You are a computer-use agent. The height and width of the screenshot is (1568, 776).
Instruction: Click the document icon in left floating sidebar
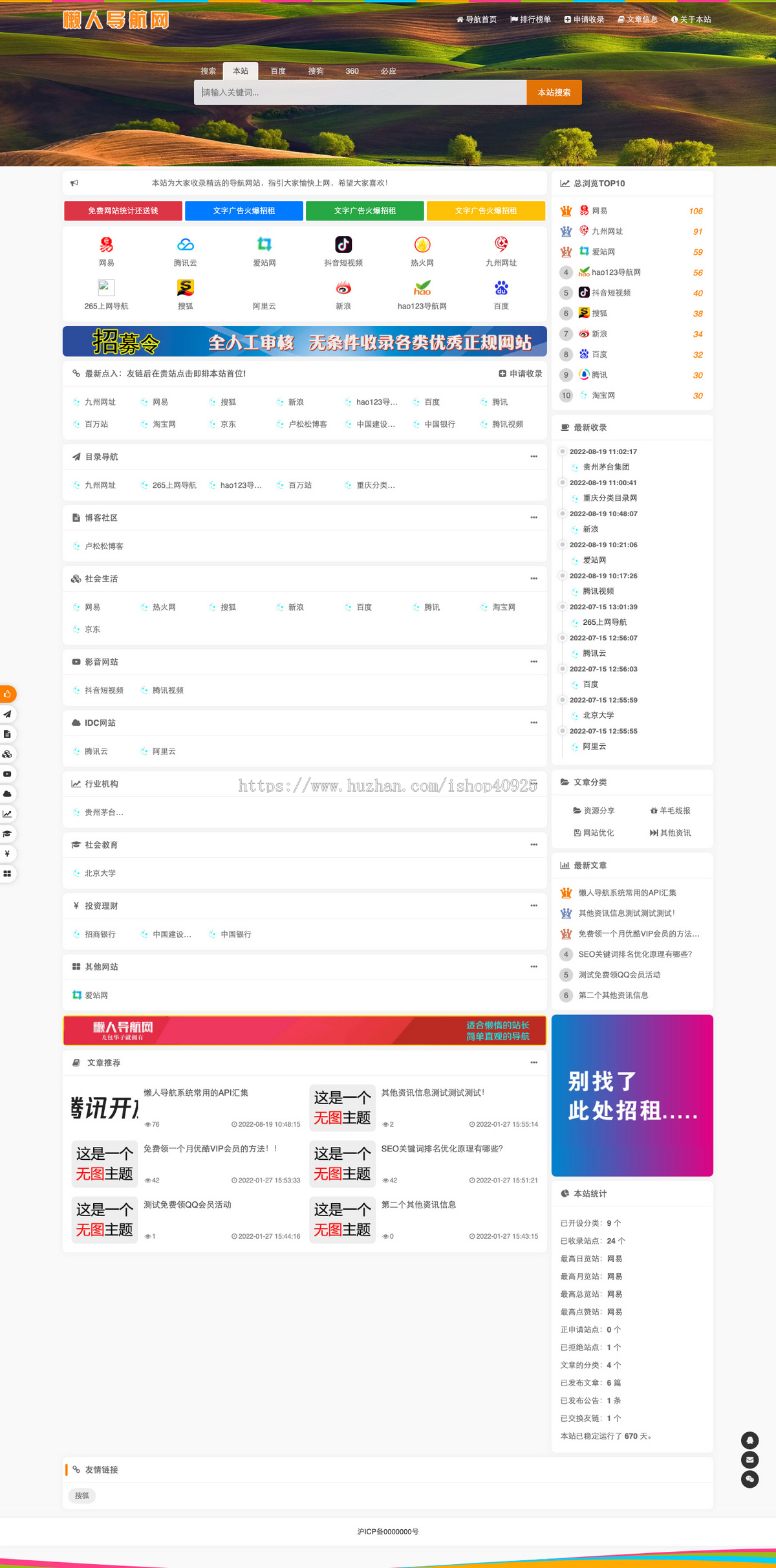click(x=7, y=734)
